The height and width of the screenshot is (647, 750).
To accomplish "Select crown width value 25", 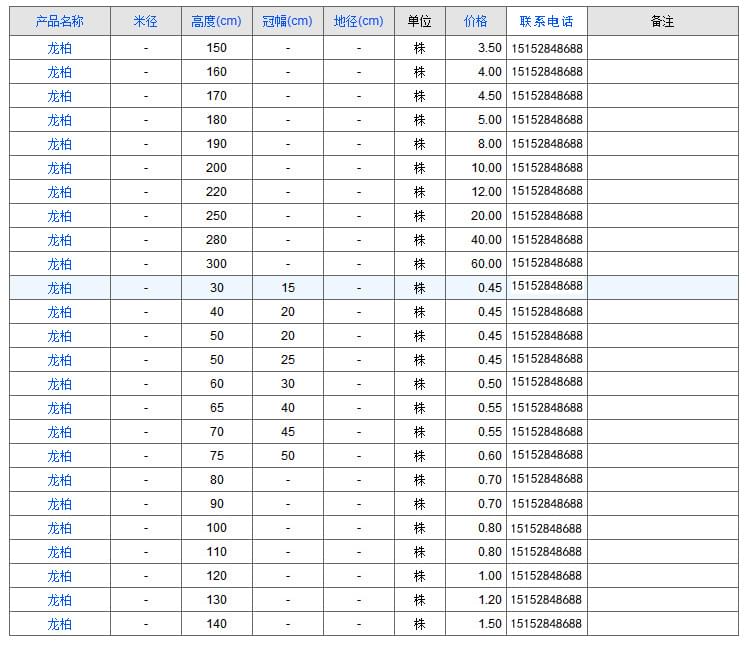I will click(287, 360).
